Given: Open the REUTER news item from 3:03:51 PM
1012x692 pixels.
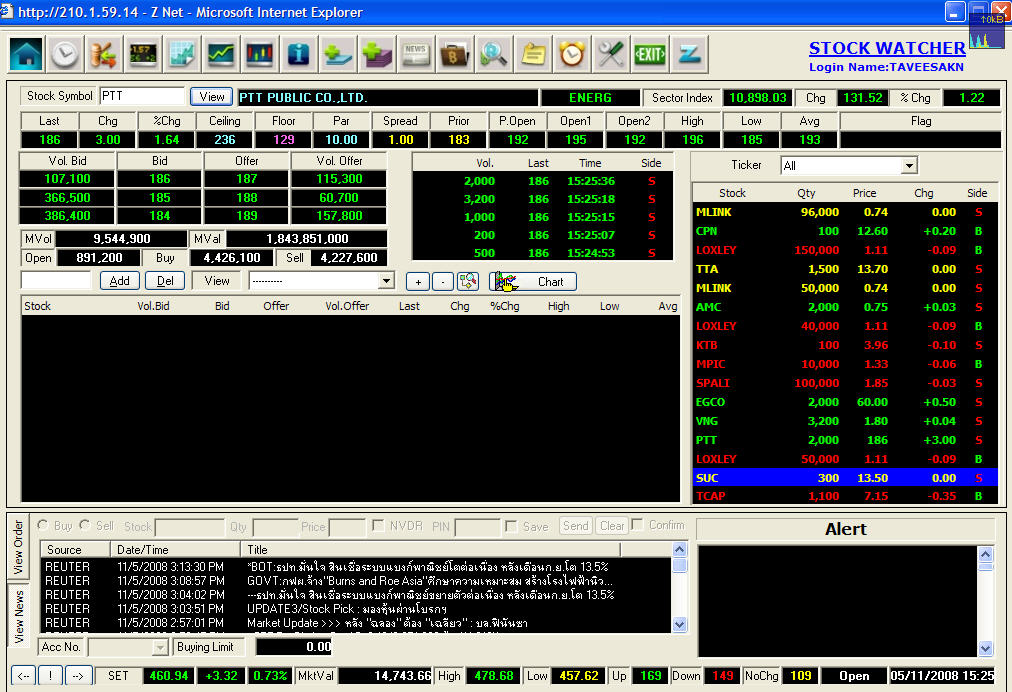Looking at the screenshot, I should click(356, 609).
